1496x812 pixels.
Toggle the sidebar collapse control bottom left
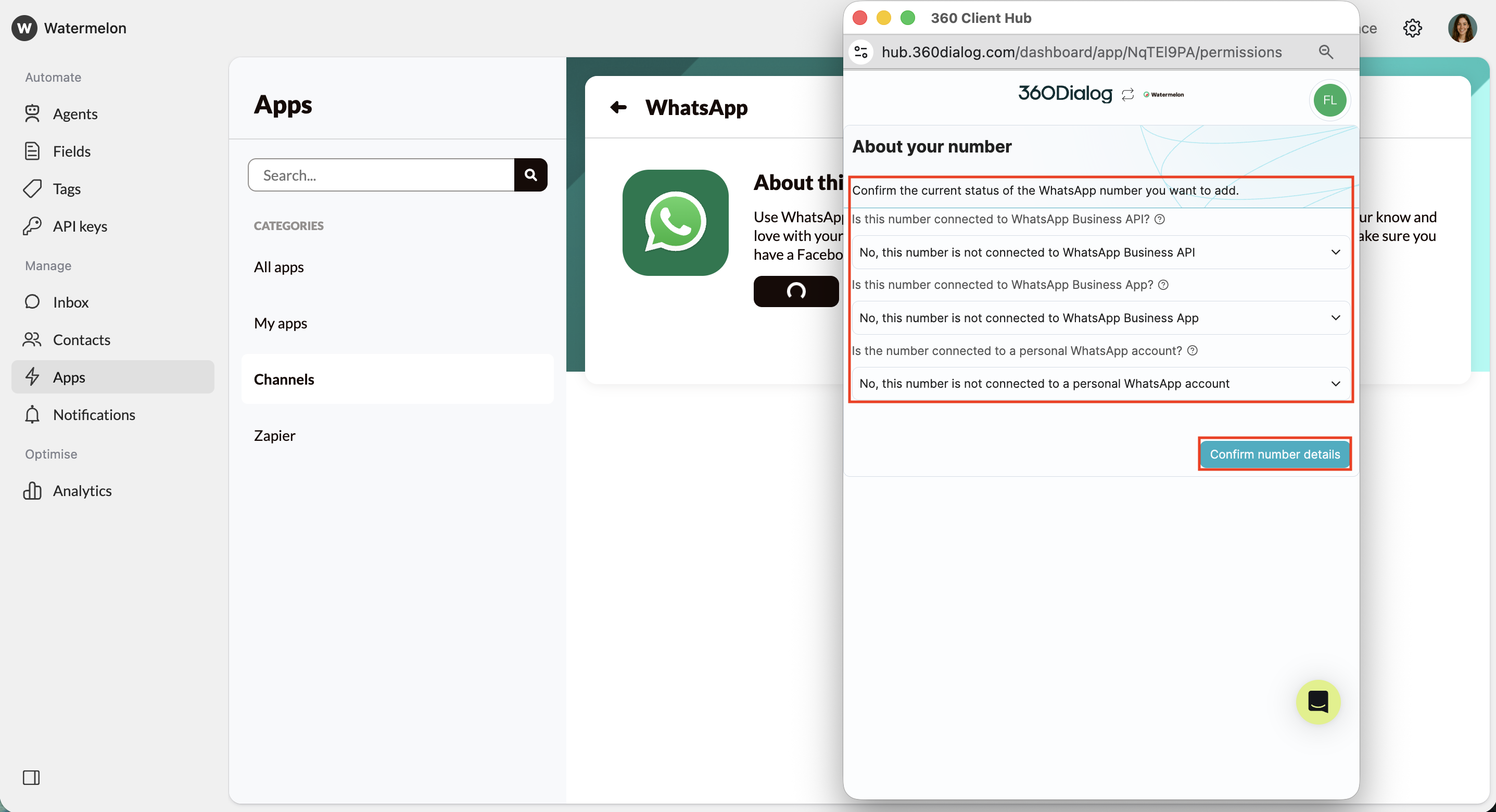(x=32, y=778)
